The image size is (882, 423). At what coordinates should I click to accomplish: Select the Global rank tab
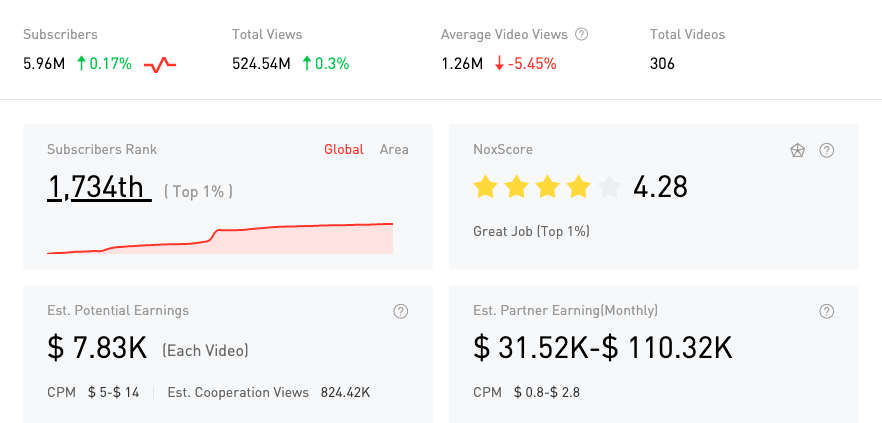tap(343, 149)
